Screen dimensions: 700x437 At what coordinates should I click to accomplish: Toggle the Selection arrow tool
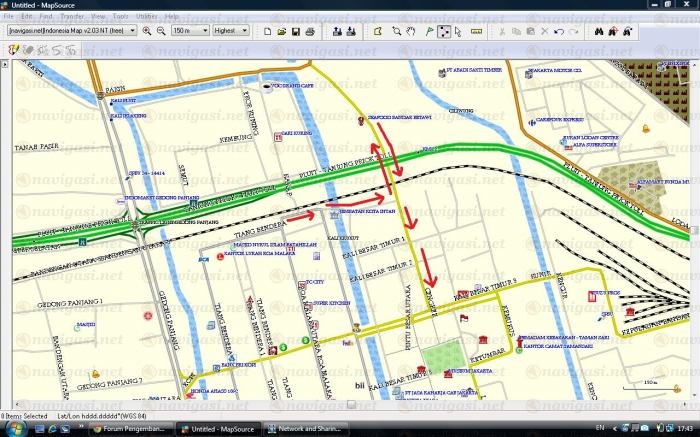pos(458,31)
